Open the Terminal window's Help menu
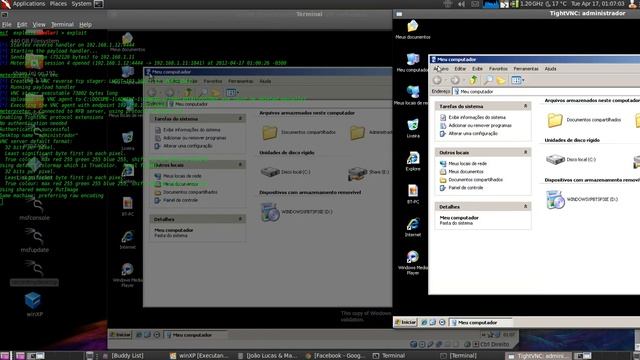640x360 pixels. coord(85,24)
